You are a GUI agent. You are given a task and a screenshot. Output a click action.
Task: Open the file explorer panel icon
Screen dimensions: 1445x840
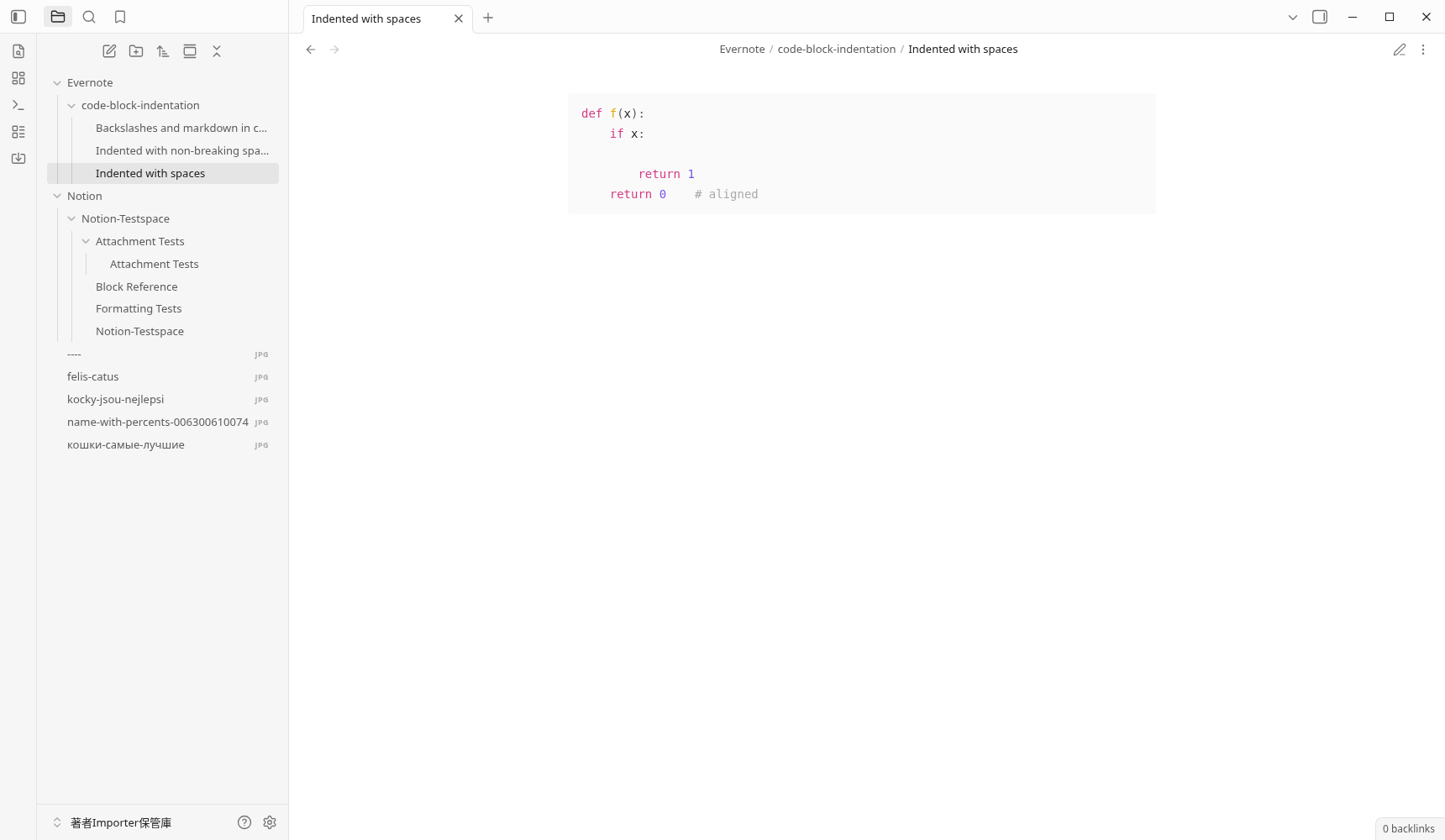(58, 17)
